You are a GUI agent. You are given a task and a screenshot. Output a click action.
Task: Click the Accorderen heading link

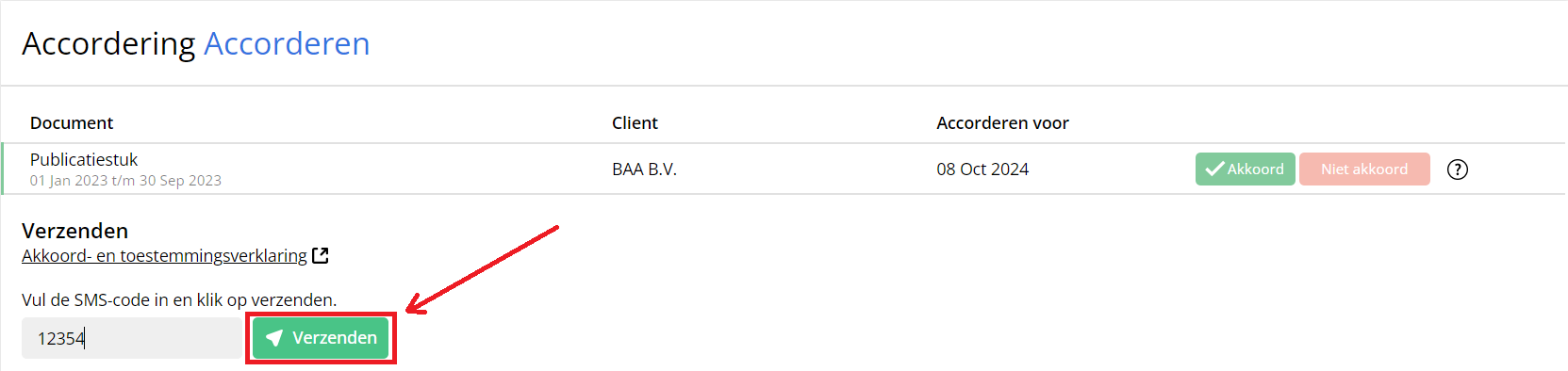click(x=287, y=44)
